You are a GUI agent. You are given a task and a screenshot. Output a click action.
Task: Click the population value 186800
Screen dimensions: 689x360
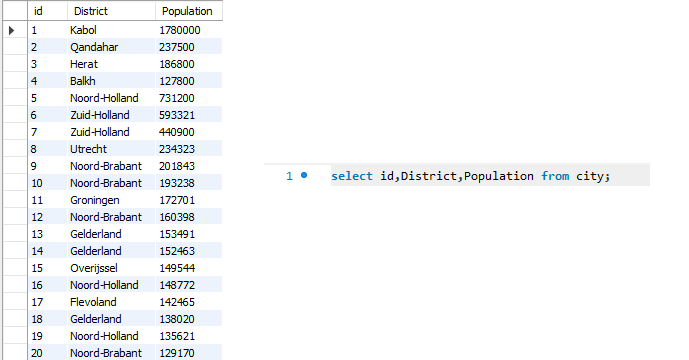tap(177, 64)
